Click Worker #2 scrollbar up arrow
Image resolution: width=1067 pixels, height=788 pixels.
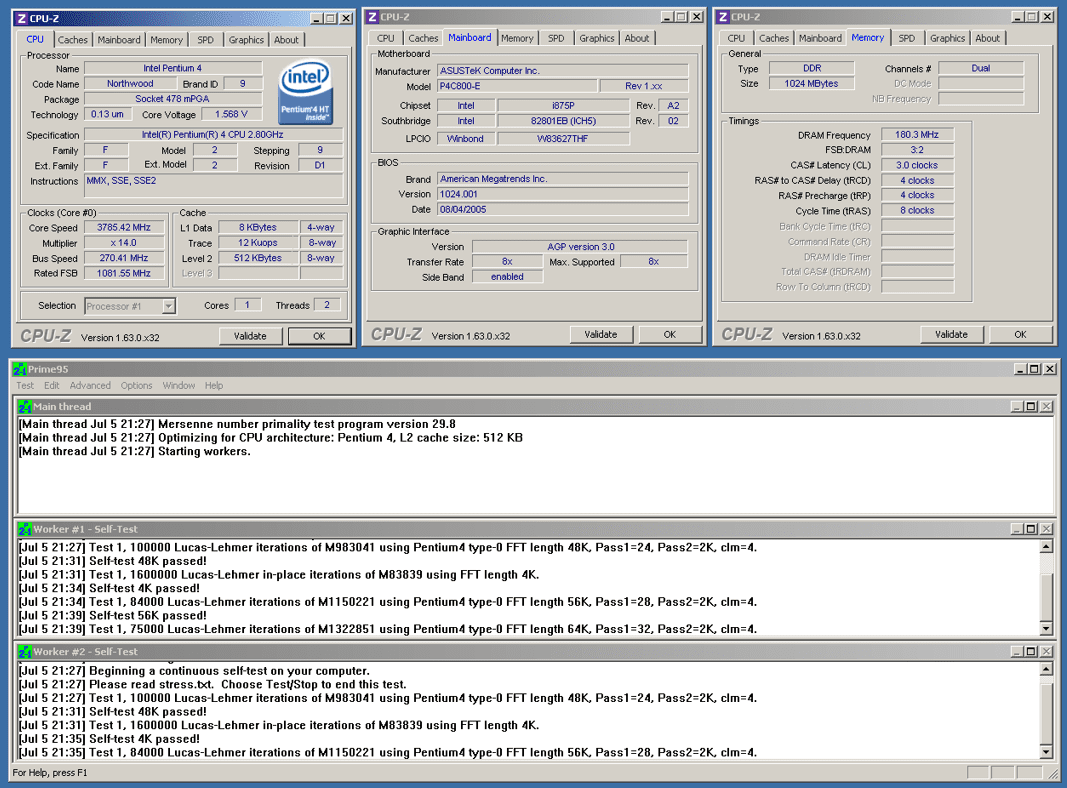tap(1046, 670)
